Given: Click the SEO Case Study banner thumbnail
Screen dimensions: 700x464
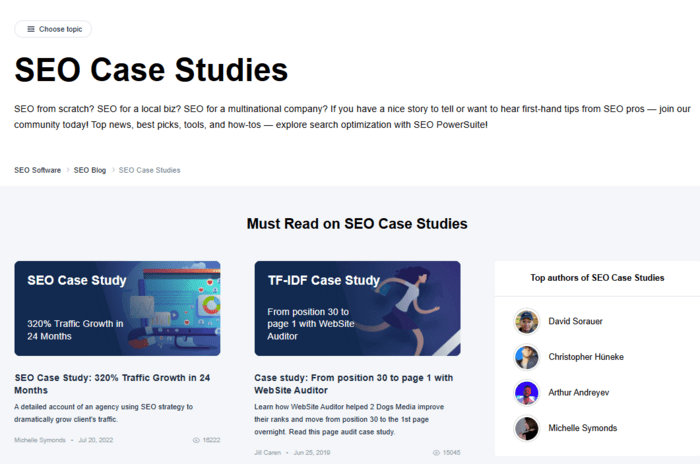Looking at the screenshot, I should click(x=117, y=309).
